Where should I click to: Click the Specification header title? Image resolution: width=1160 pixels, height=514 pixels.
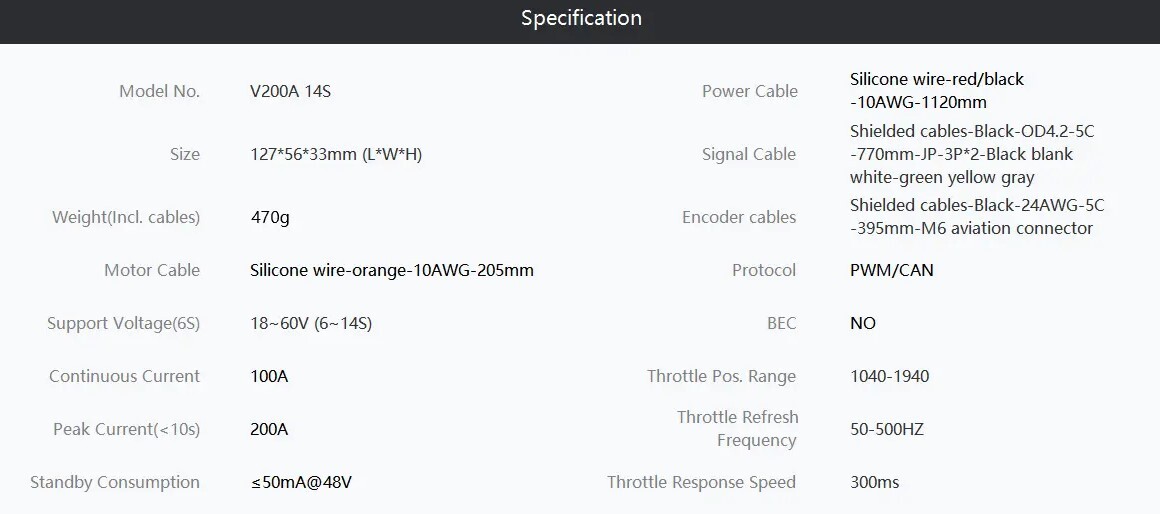(581, 18)
